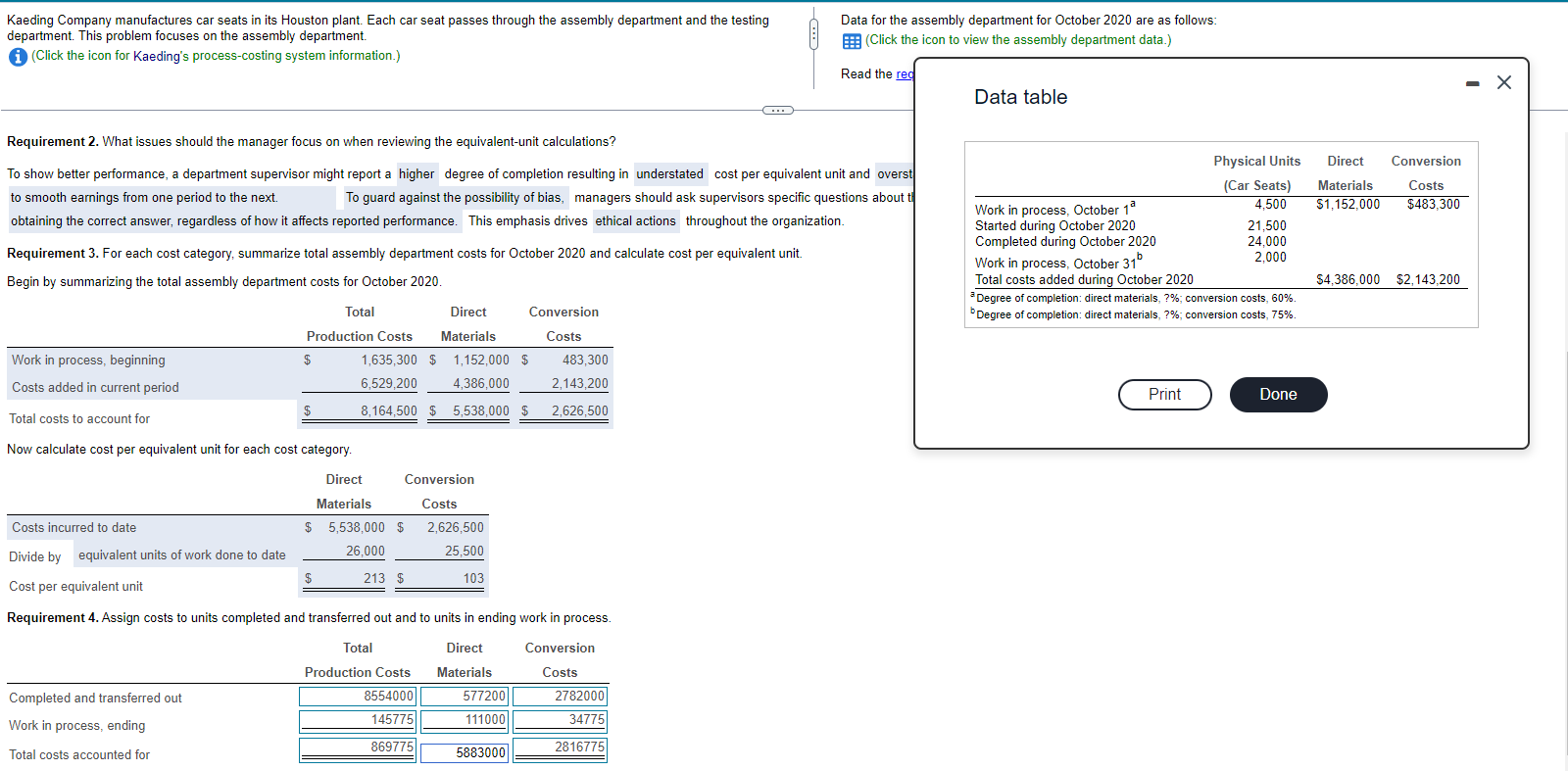The height and width of the screenshot is (771, 1568).
Task: Click the 'Requirement 4.' heading text
Action: (x=53, y=618)
